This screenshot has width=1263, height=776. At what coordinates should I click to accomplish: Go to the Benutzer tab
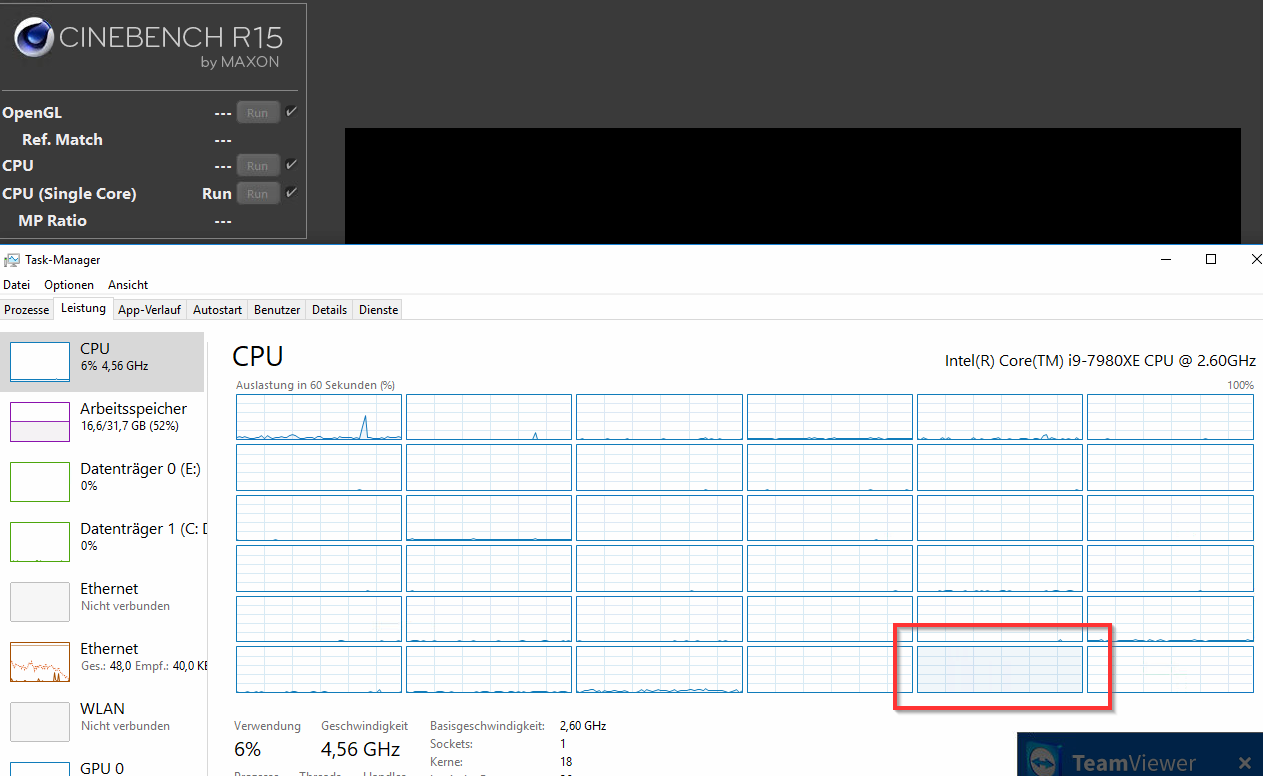277,310
